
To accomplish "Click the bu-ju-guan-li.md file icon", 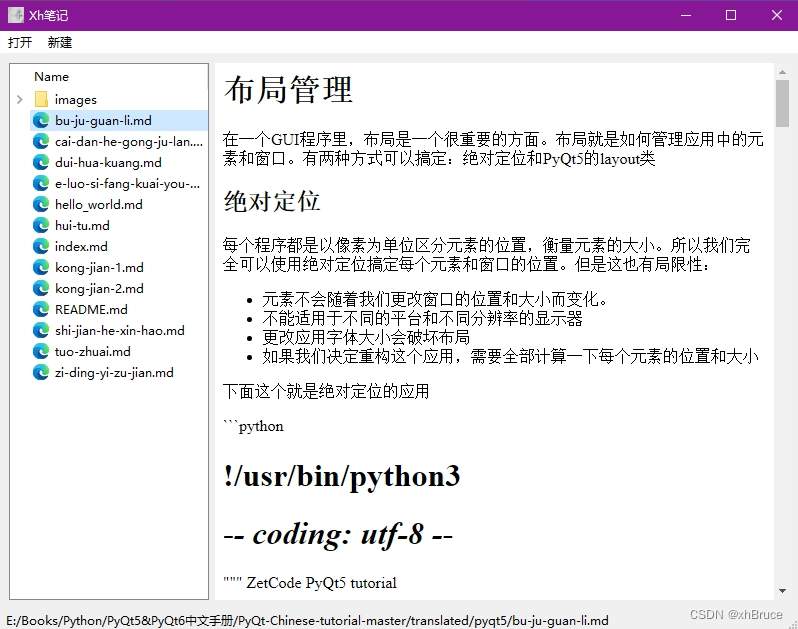I will coord(41,121).
